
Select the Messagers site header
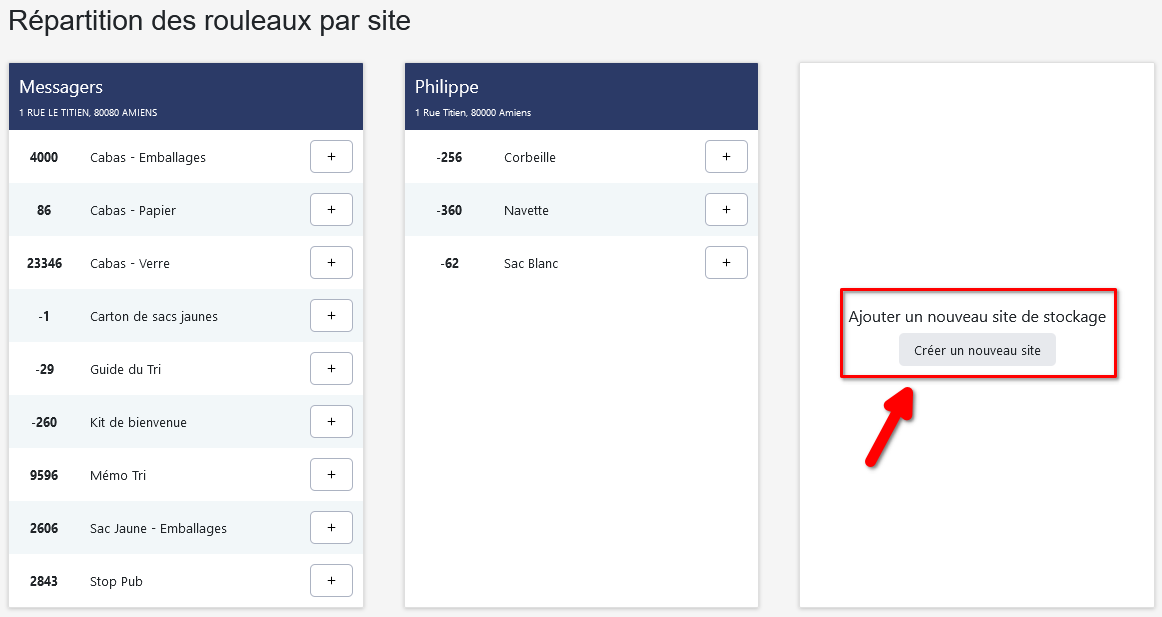pyautogui.click(x=61, y=87)
